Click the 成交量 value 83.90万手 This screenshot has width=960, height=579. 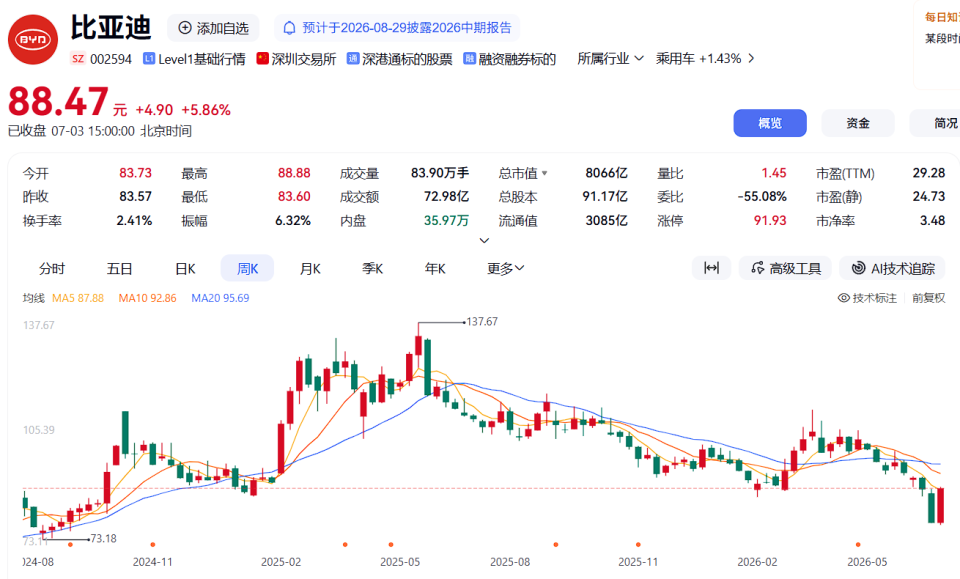tap(440, 173)
